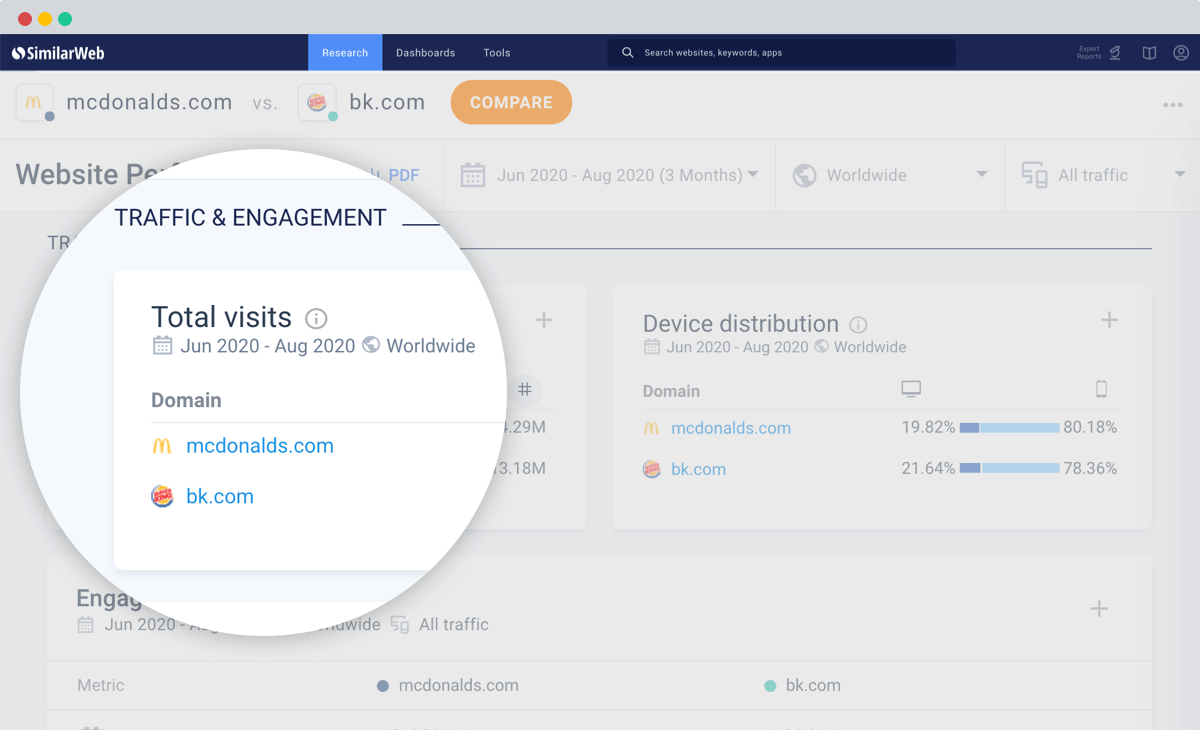Click the Total visits info icon
This screenshot has width=1200, height=730.
click(x=316, y=319)
